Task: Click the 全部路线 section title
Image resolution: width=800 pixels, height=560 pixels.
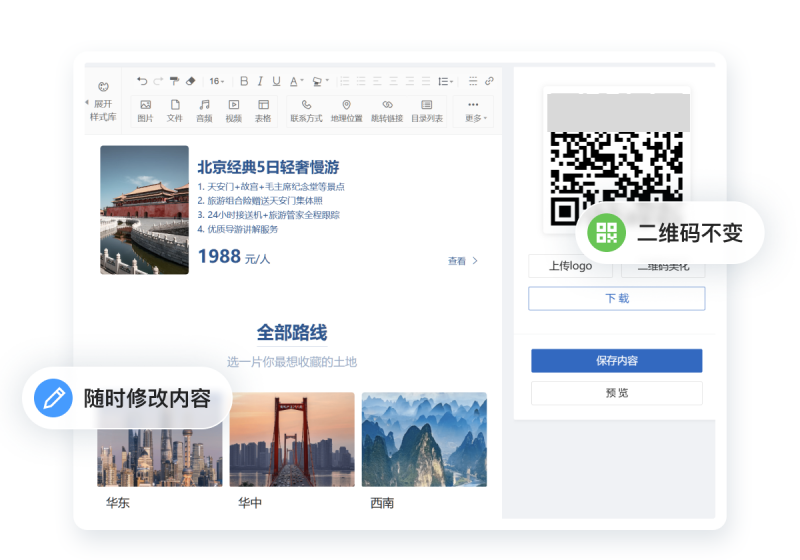Action: point(292,333)
